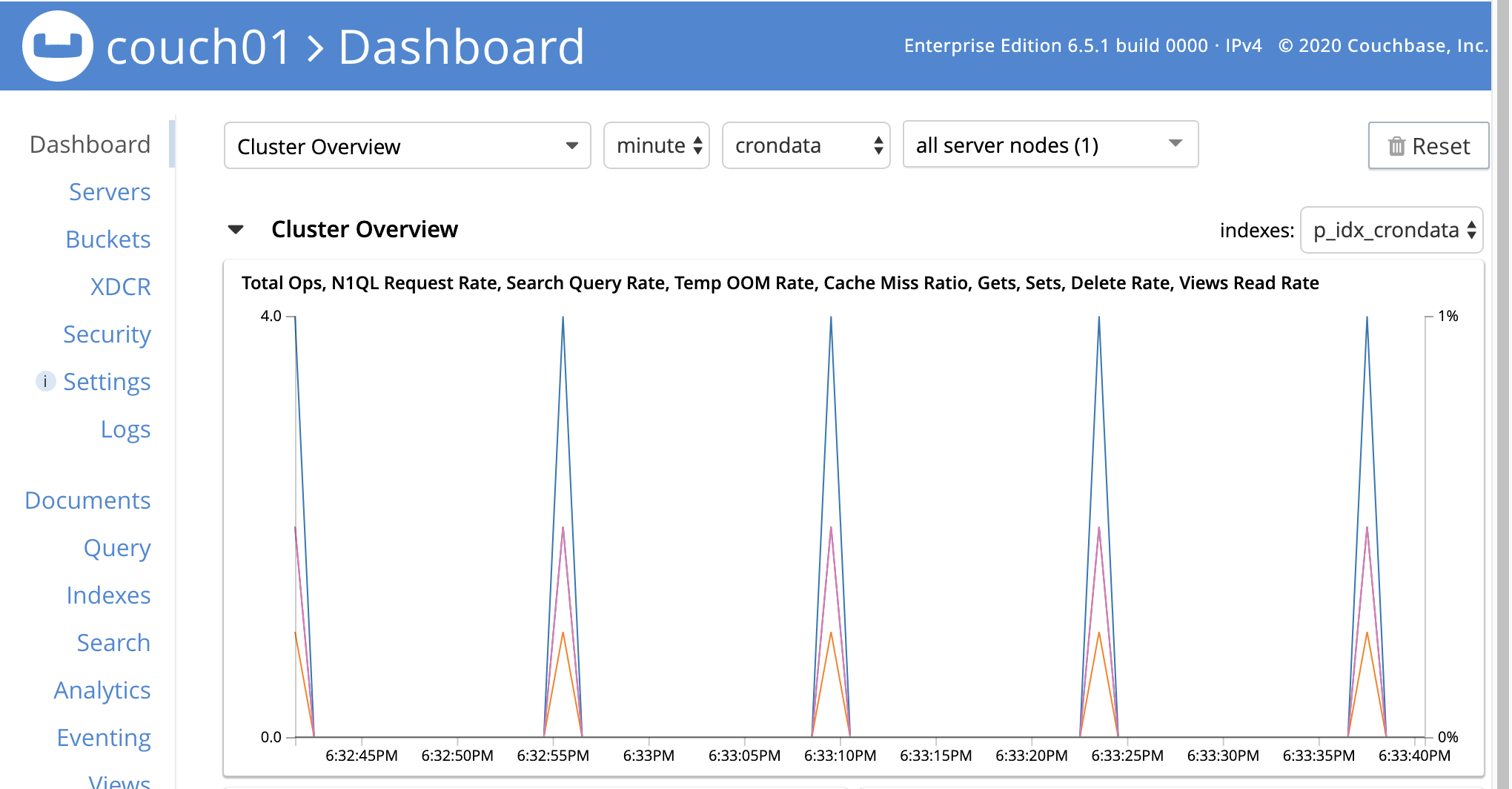
Task: Open the Cluster Overview dashboard dropdown
Action: pyautogui.click(x=407, y=146)
